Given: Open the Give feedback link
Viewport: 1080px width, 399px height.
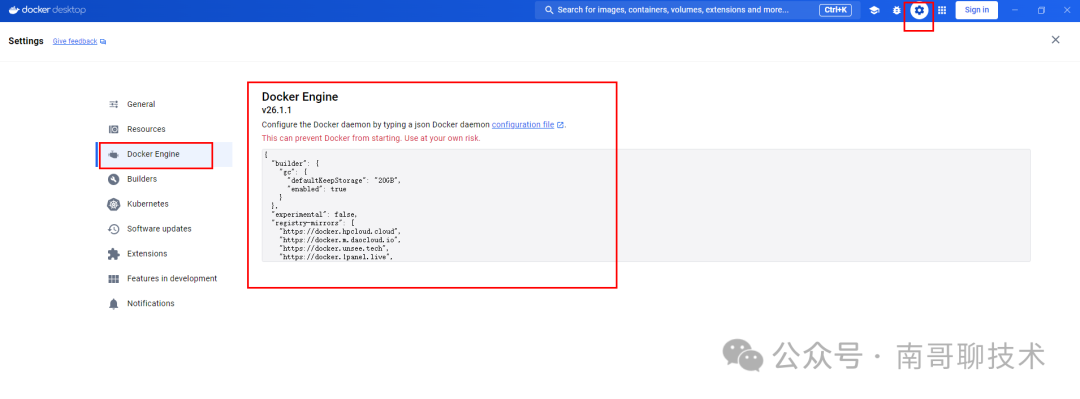Looking at the screenshot, I should click(75, 41).
